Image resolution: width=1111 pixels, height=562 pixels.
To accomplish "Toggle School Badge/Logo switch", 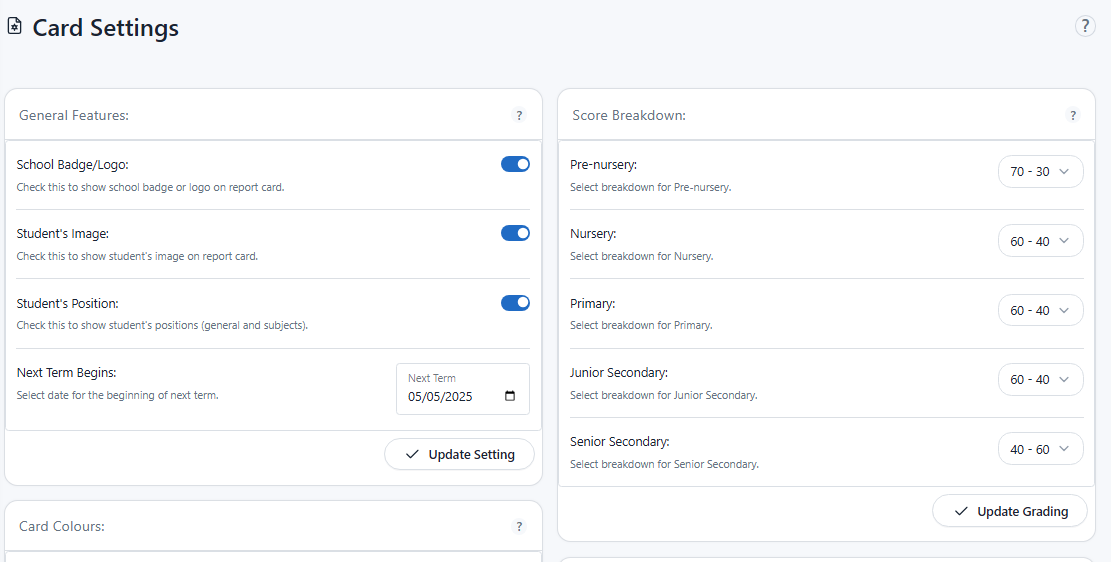I will (515, 164).
